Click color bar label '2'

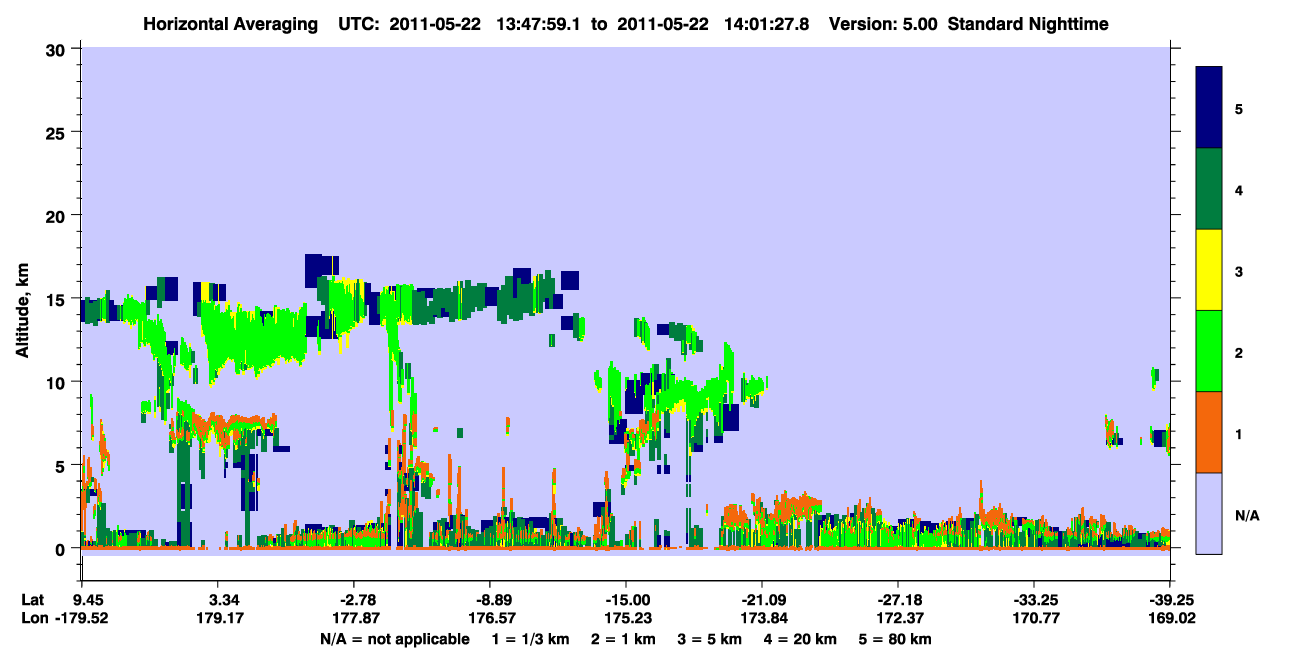1239,352
